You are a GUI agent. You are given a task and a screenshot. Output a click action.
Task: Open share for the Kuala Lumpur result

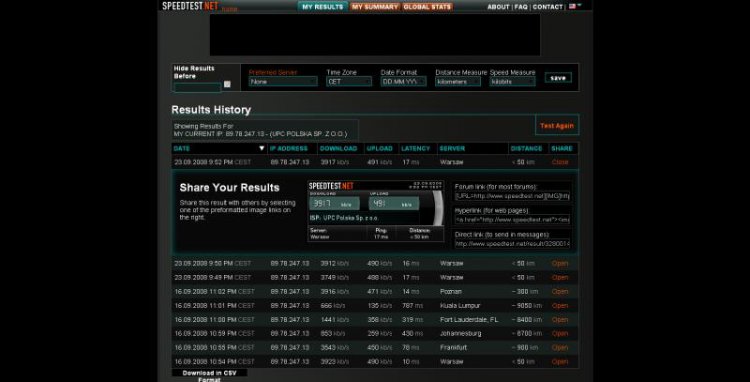click(x=560, y=306)
